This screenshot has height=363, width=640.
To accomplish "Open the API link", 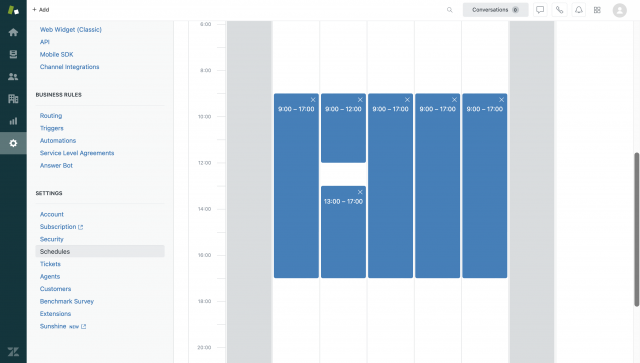I will point(44,42).
